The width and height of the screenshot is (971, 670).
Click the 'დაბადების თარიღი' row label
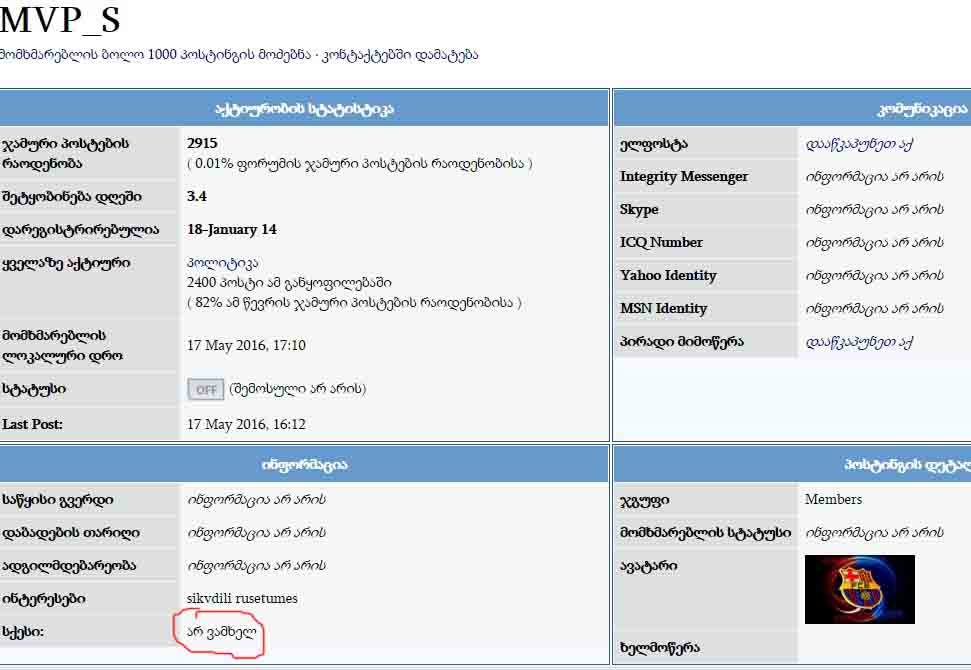coord(71,533)
